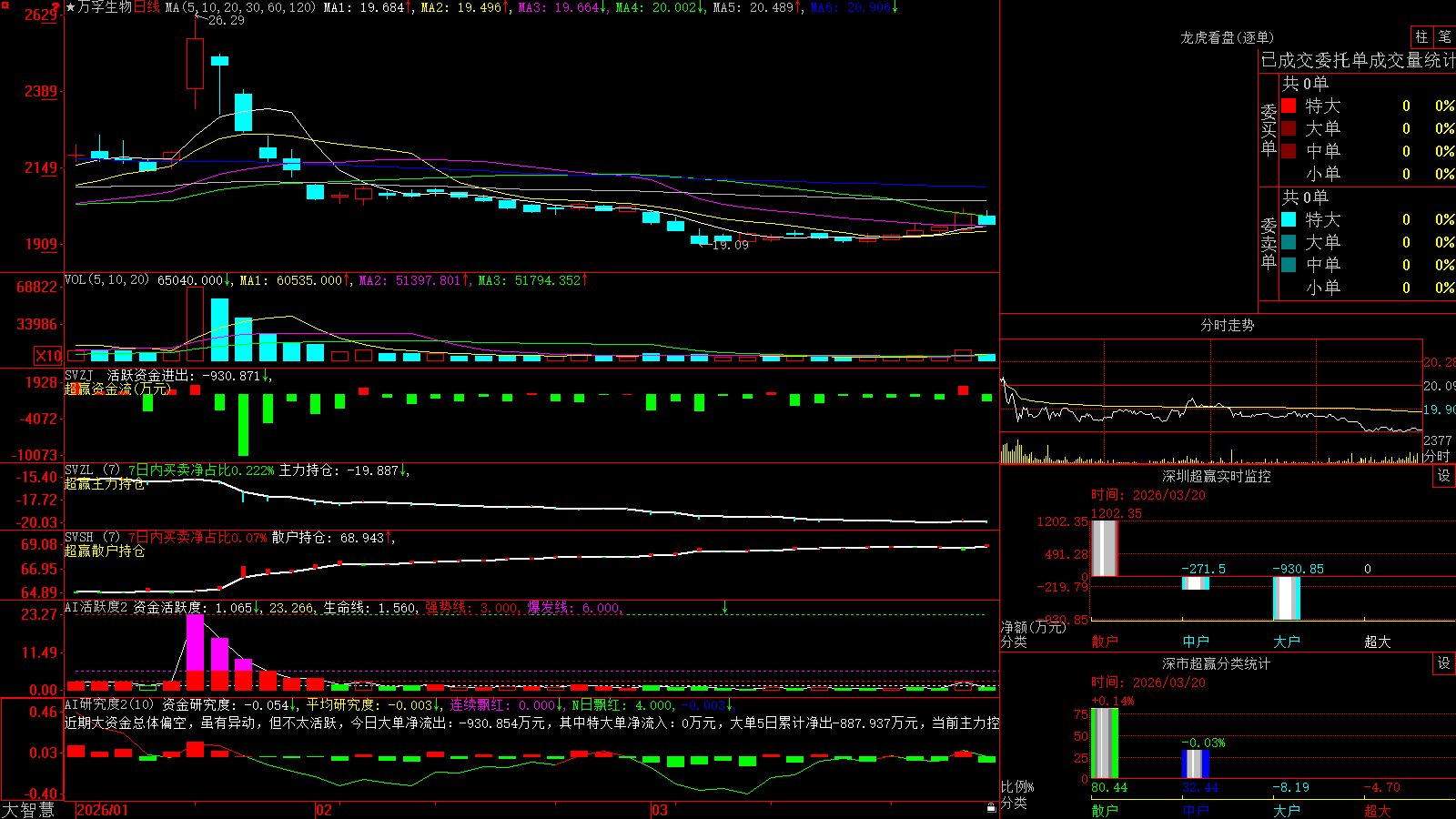Screen dimensions: 1456x819
Task: Open 设 settings for 深市超赢分类统计
Action: [1444, 663]
